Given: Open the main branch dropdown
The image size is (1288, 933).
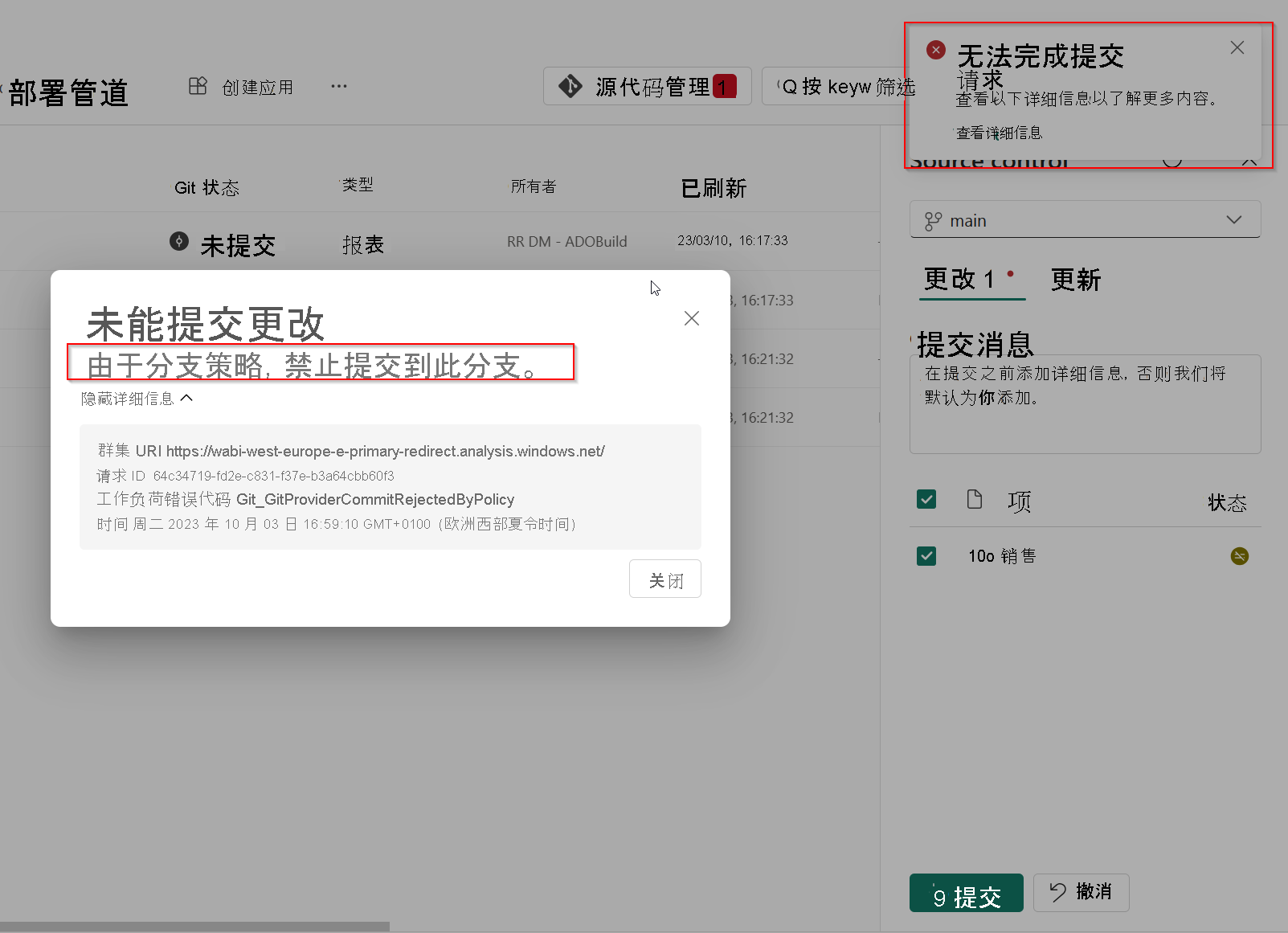Looking at the screenshot, I should point(1234,219).
